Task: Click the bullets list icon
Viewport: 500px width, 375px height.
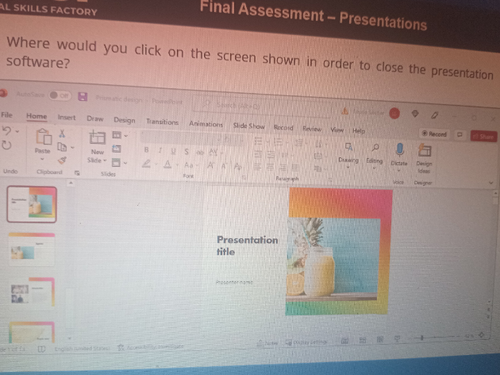Action: [258, 141]
